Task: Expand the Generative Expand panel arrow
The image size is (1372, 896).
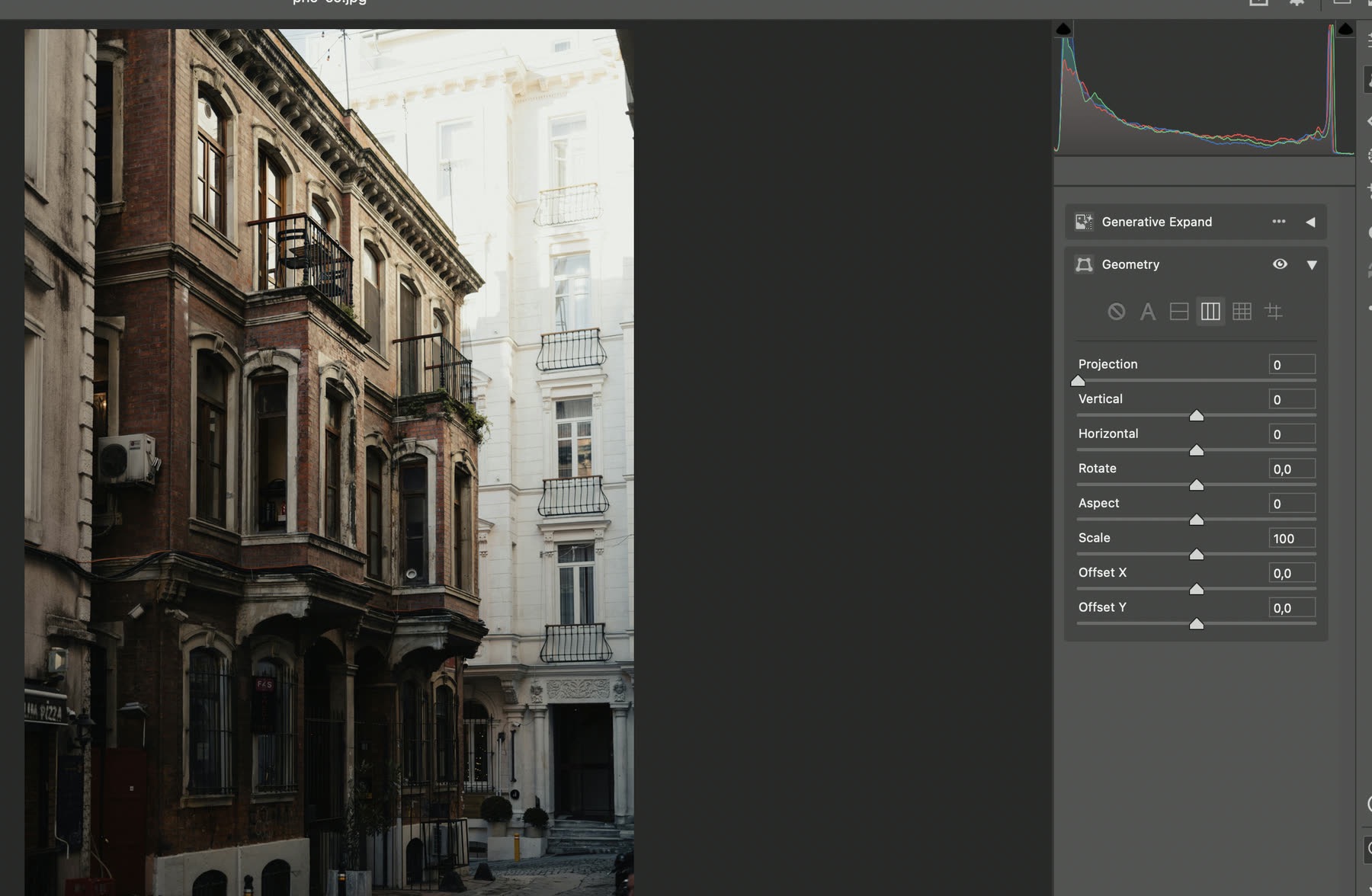Action: click(1310, 222)
